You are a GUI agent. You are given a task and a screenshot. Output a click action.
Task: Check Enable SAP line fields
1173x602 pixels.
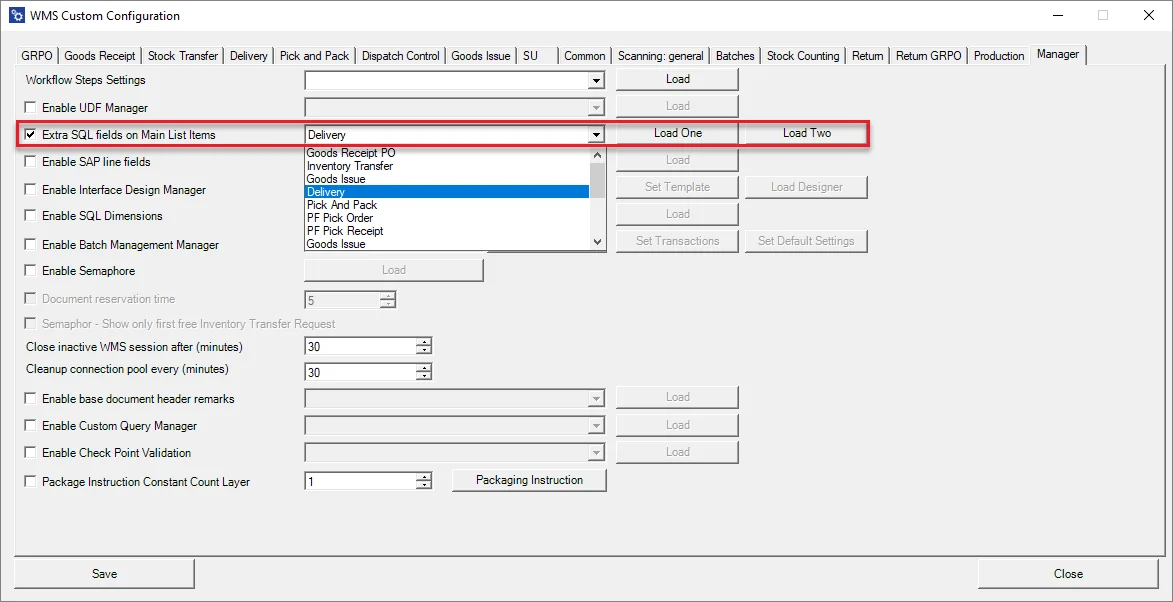click(29, 161)
